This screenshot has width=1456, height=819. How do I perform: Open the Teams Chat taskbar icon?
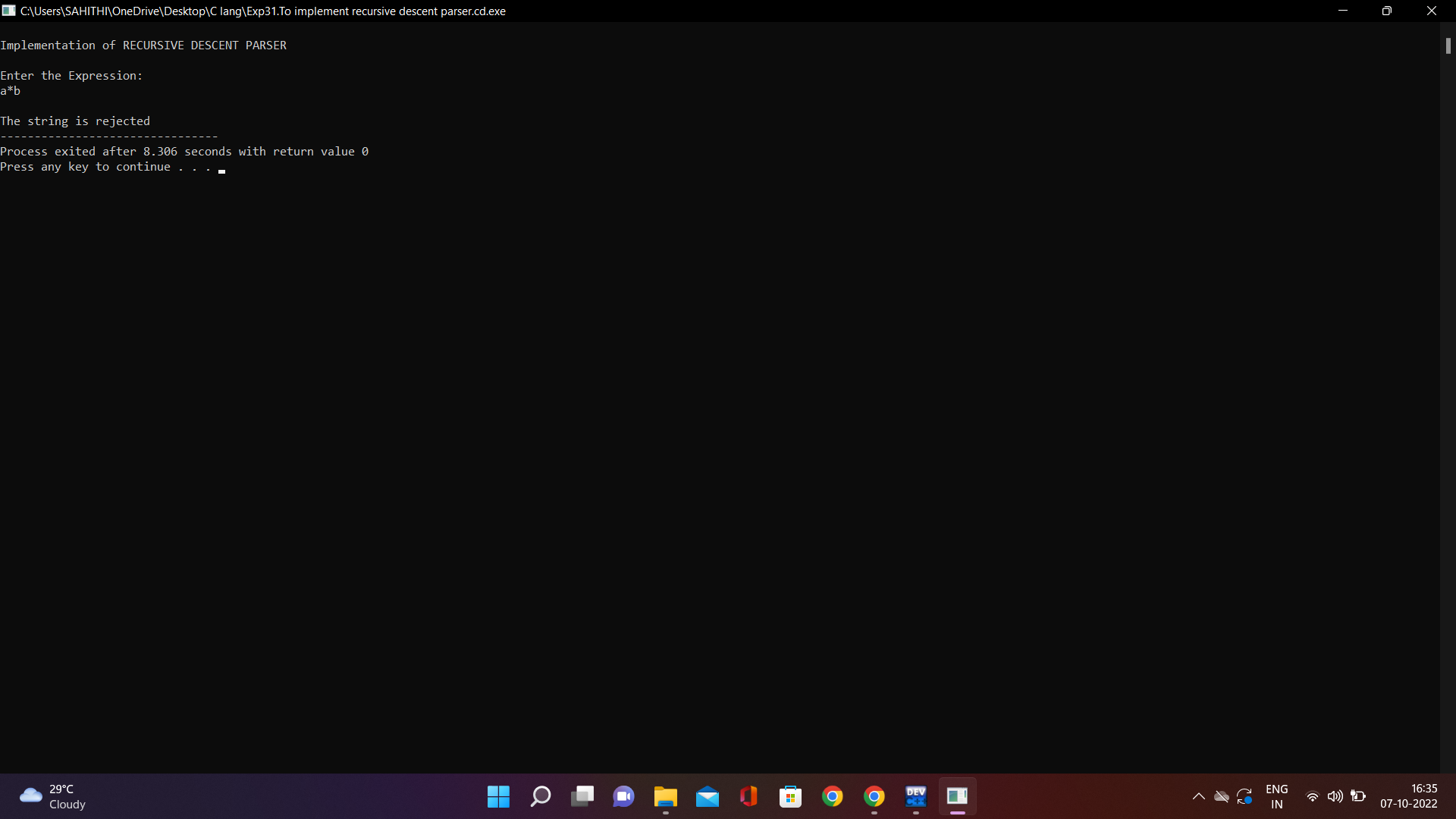tap(623, 796)
